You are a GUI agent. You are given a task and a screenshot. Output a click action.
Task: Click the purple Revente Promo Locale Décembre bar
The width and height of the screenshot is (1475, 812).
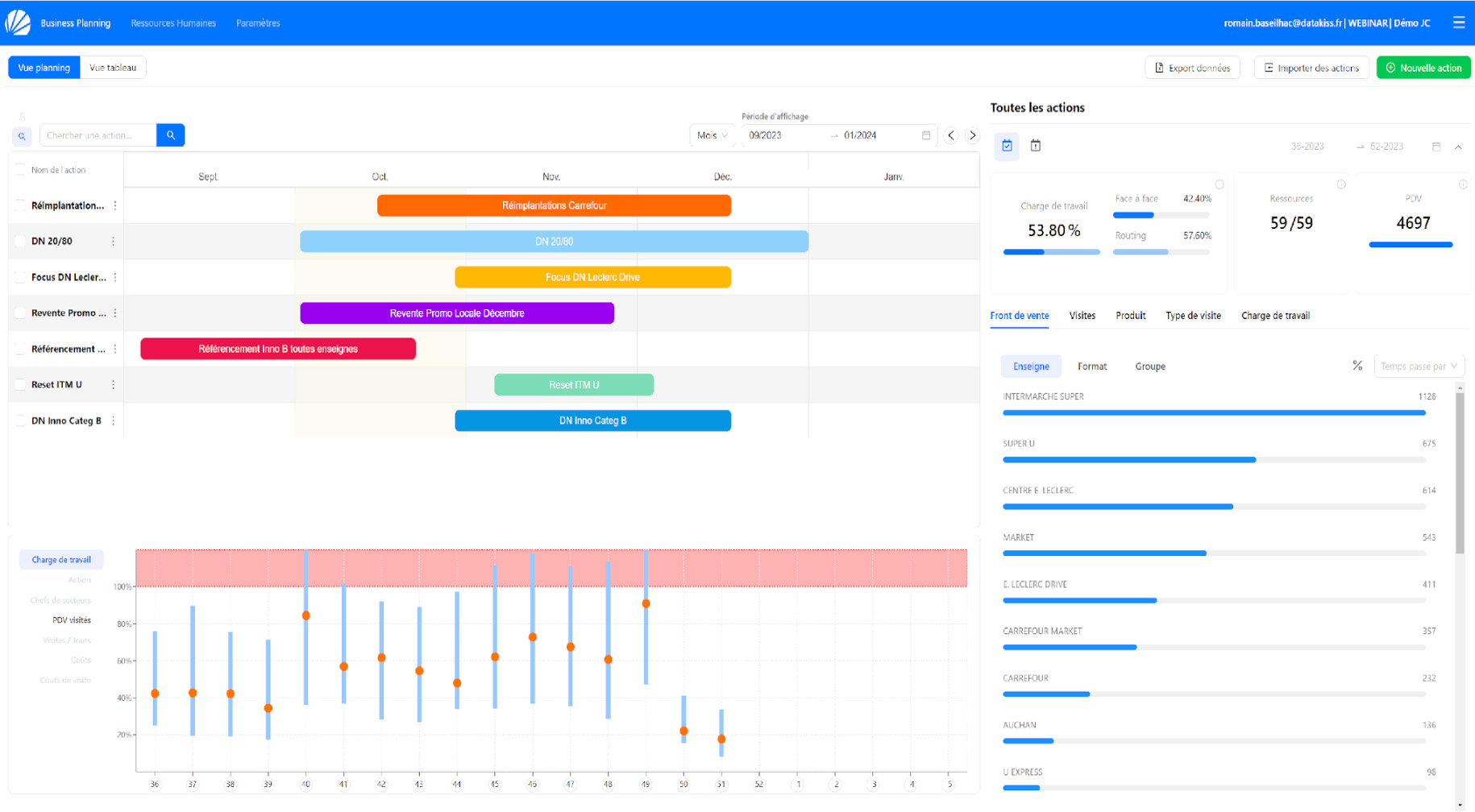[457, 313]
